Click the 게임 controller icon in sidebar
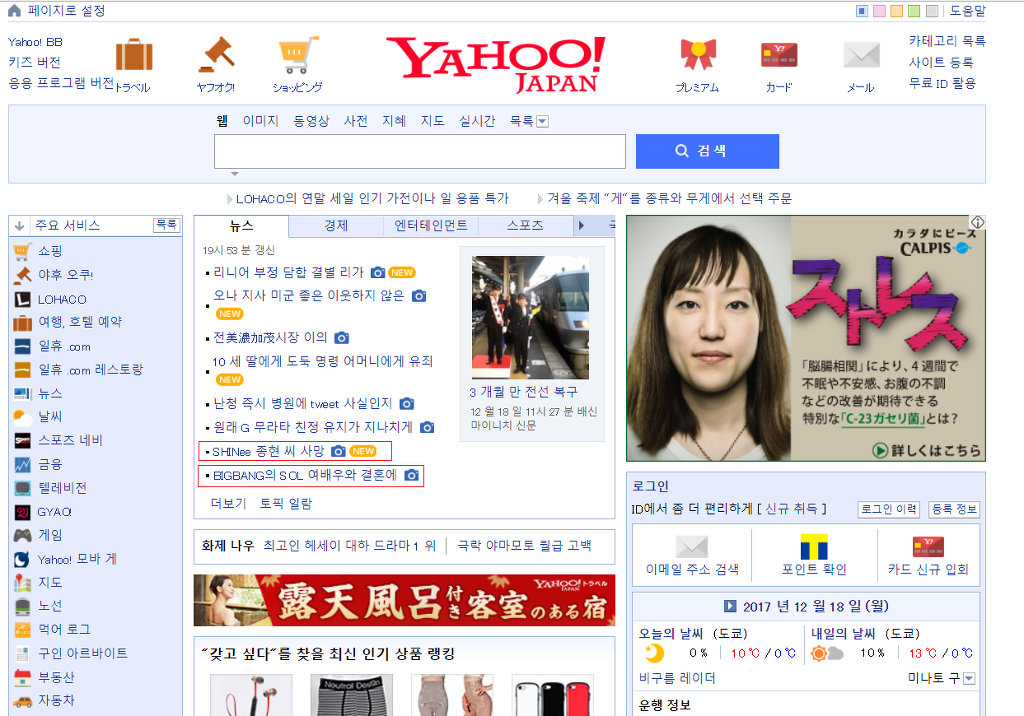 [x=22, y=535]
